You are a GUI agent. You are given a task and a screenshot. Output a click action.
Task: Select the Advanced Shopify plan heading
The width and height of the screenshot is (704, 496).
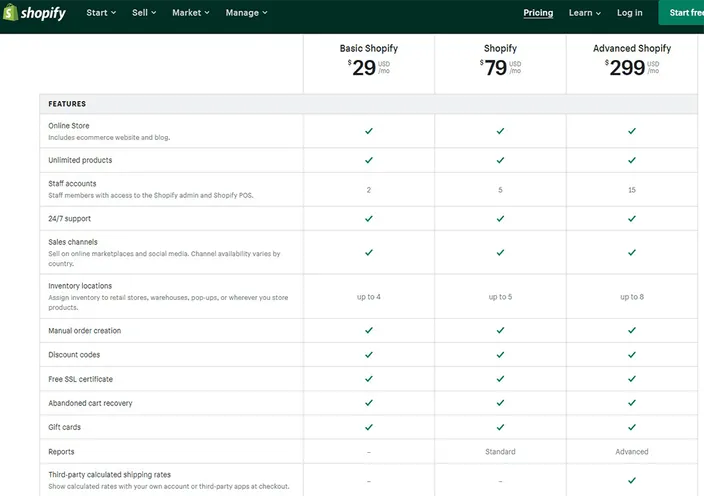632,48
